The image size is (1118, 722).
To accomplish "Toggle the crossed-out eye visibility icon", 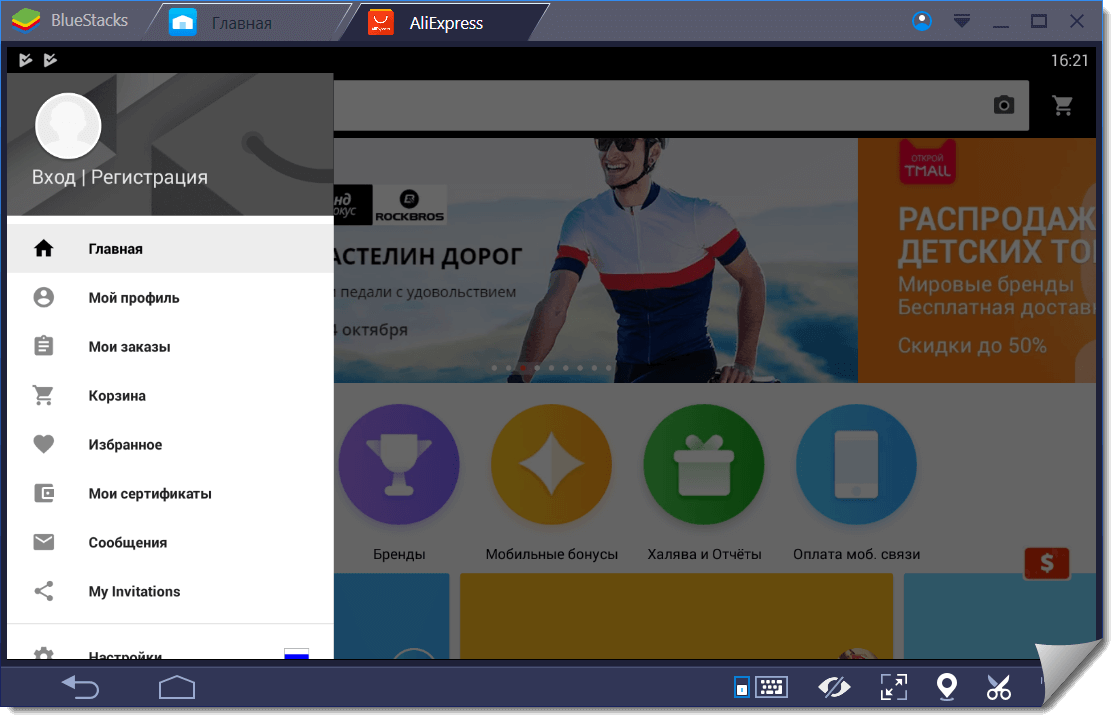I will point(833,687).
